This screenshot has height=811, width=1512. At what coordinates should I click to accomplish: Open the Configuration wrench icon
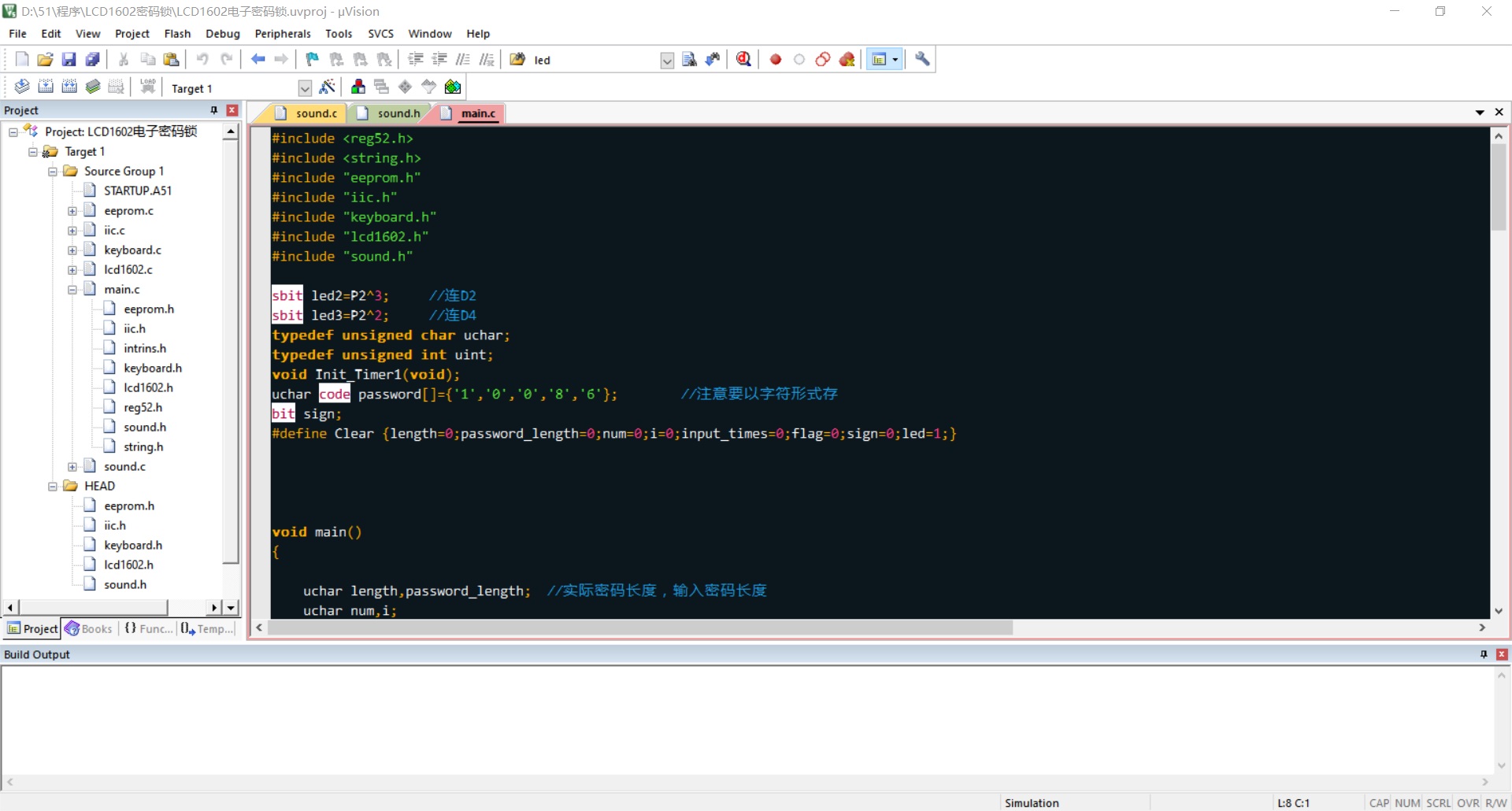(922, 59)
